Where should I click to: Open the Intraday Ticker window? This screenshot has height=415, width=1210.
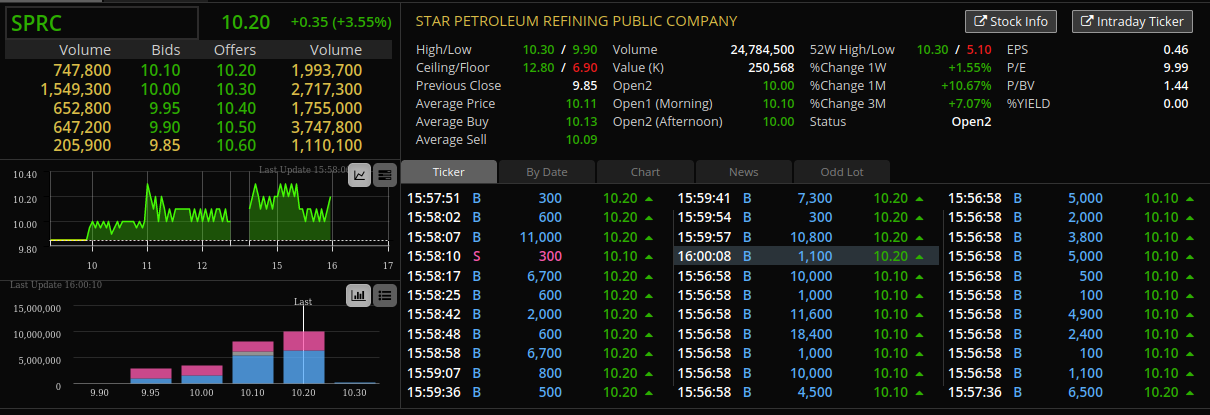point(1132,21)
